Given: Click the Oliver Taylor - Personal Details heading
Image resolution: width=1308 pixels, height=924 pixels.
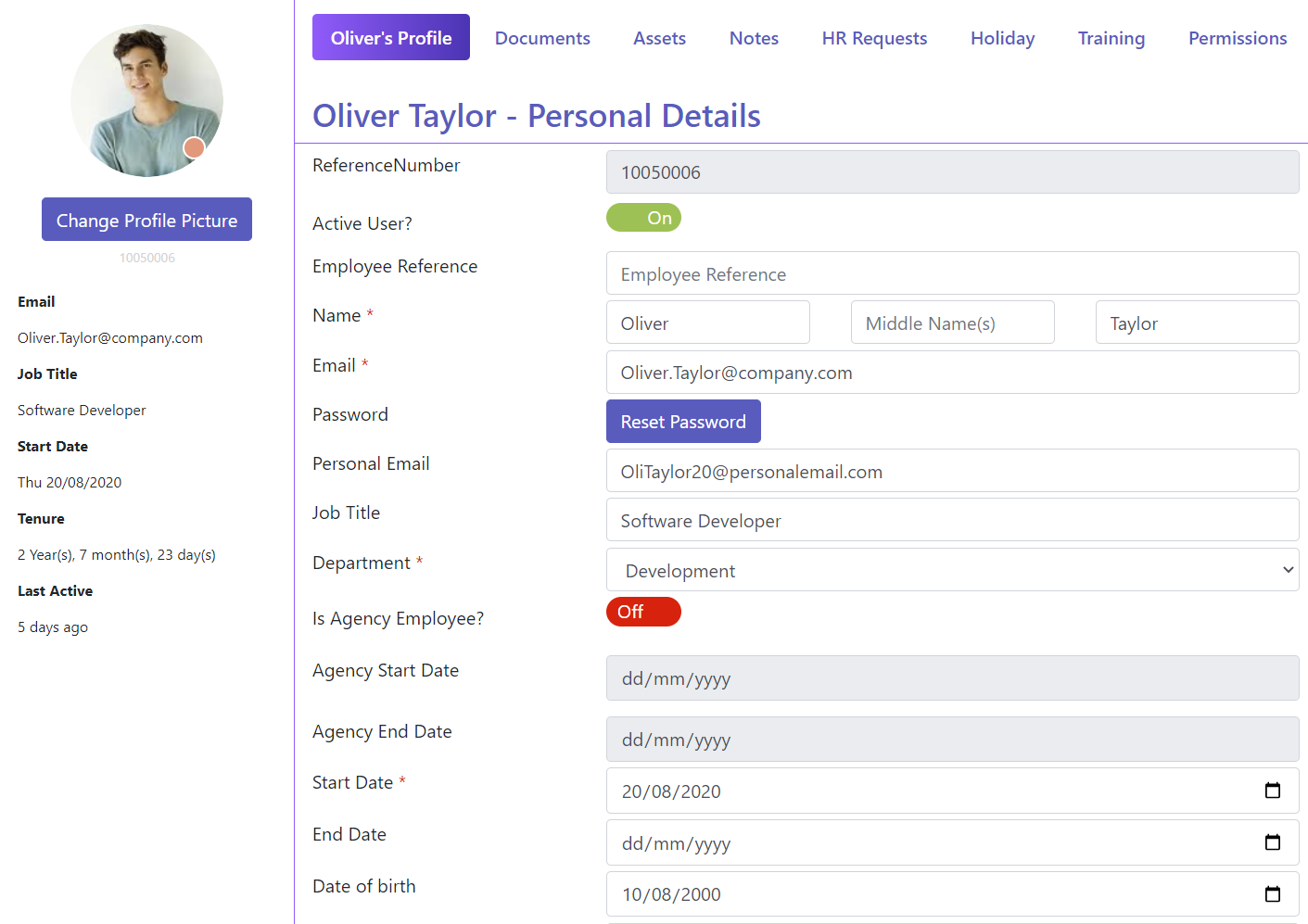Looking at the screenshot, I should coord(537,116).
